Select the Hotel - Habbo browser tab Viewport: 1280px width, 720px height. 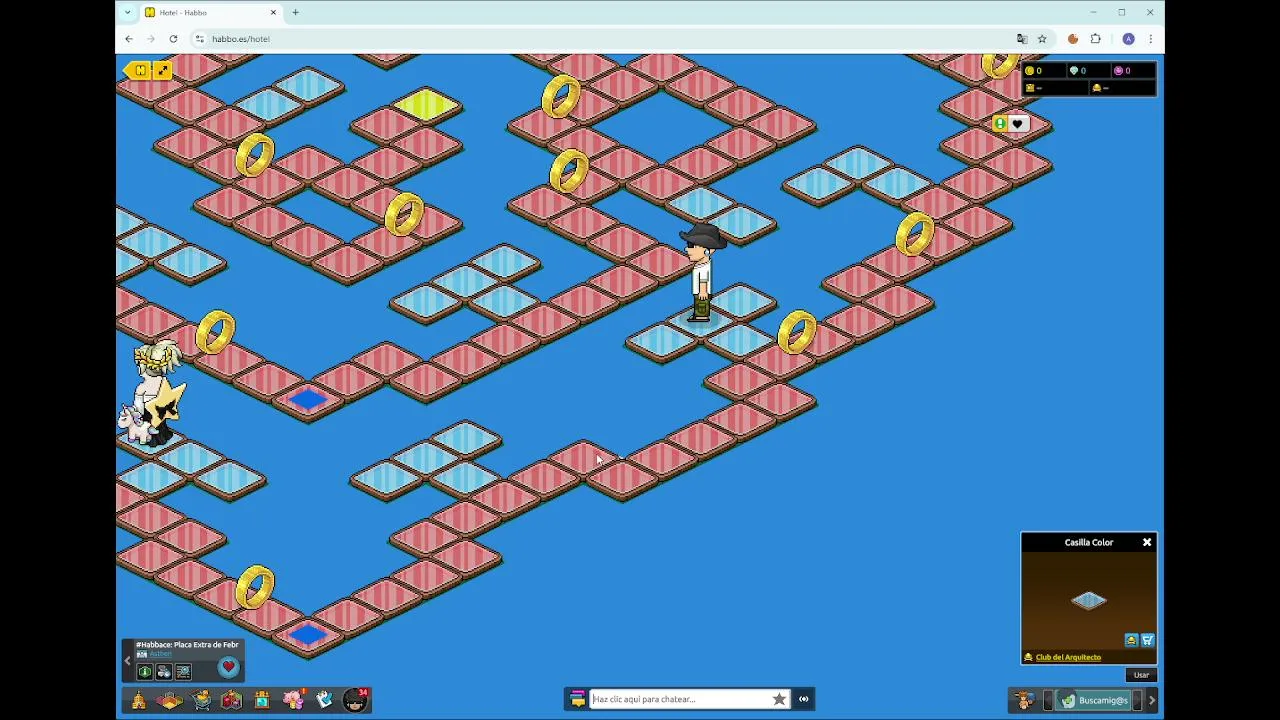pyautogui.click(x=211, y=12)
